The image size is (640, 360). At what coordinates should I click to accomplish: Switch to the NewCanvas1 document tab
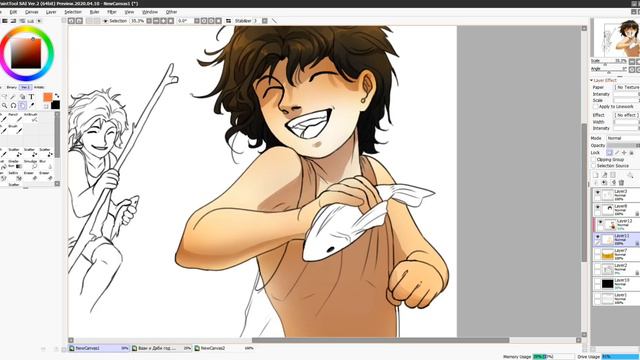click(99, 348)
